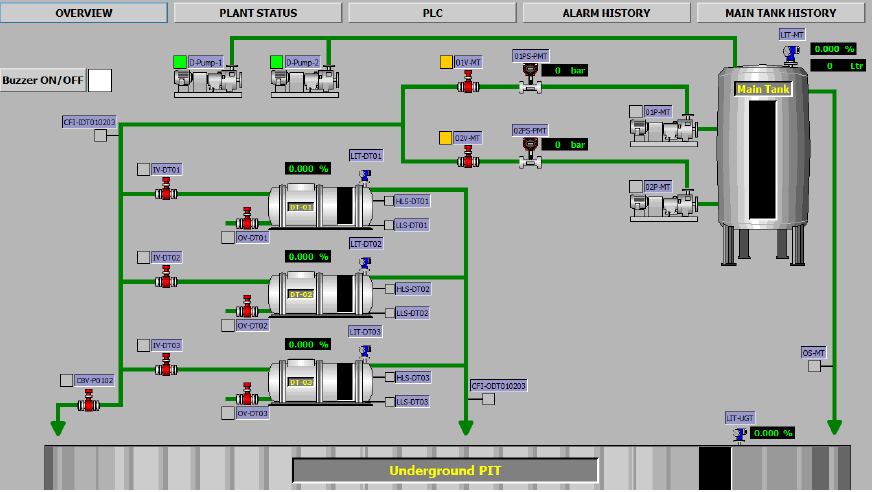Click the D-Pump-2 pump icon

pos(304,82)
